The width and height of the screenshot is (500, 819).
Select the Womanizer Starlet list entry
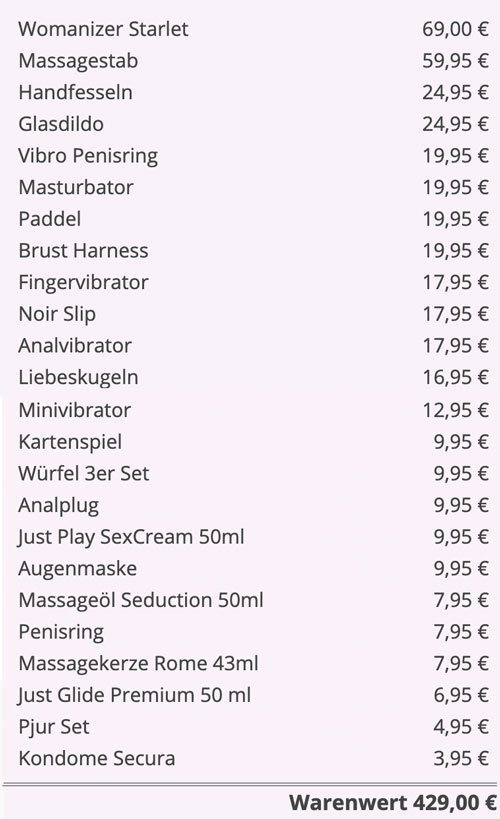[103, 29]
